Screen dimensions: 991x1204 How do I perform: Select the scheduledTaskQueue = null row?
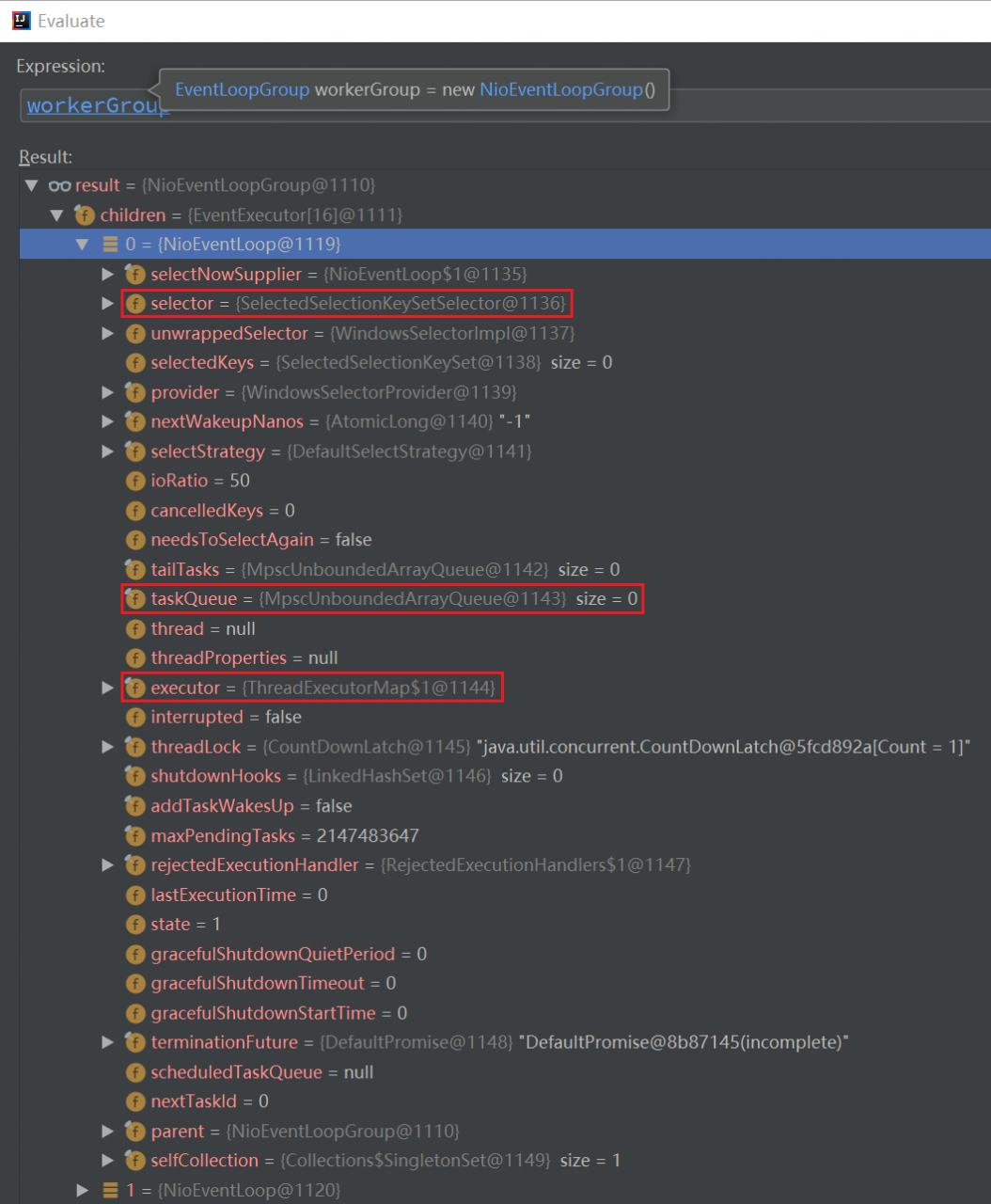tap(505, 1072)
